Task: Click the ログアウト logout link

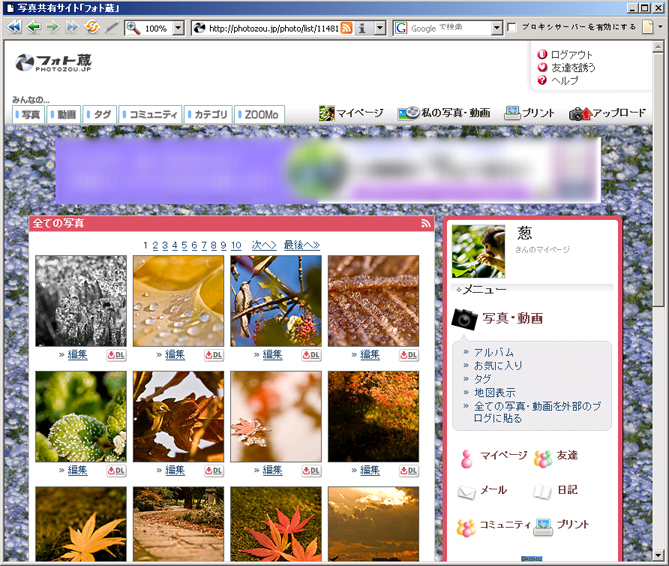Action: pos(571,55)
